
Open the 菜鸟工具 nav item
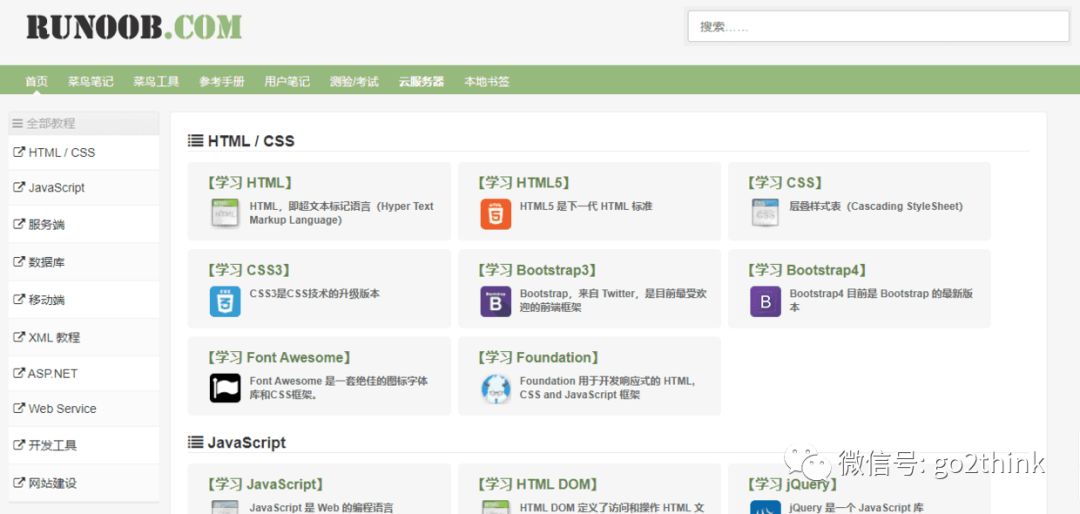click(x=156, y=81)
